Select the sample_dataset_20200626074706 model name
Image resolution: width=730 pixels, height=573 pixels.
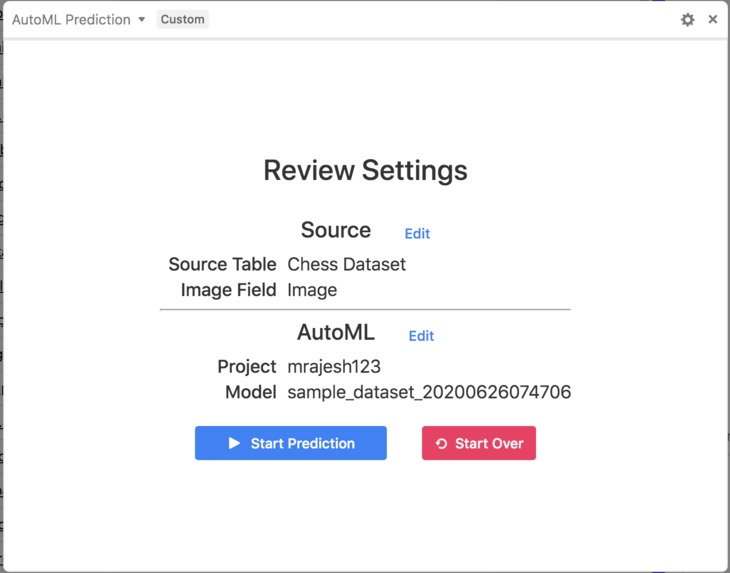[x=429, y=392]
